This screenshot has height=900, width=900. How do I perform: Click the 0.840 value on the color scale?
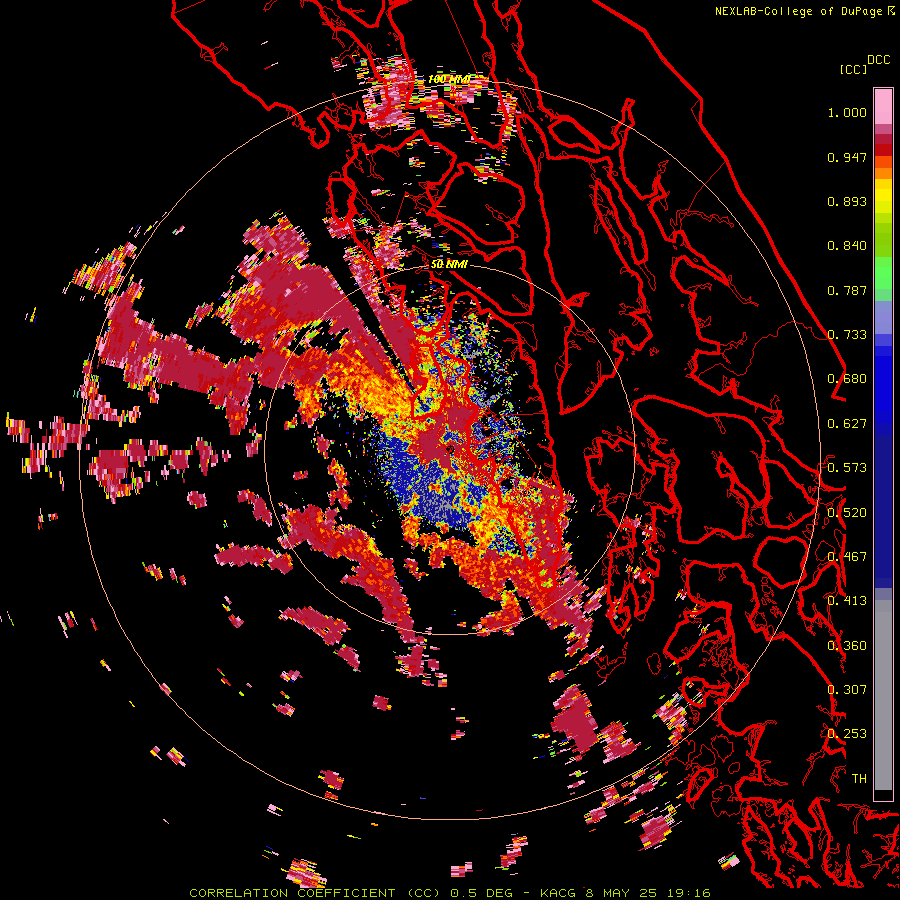pyautogui.click(x=847, y=246)
